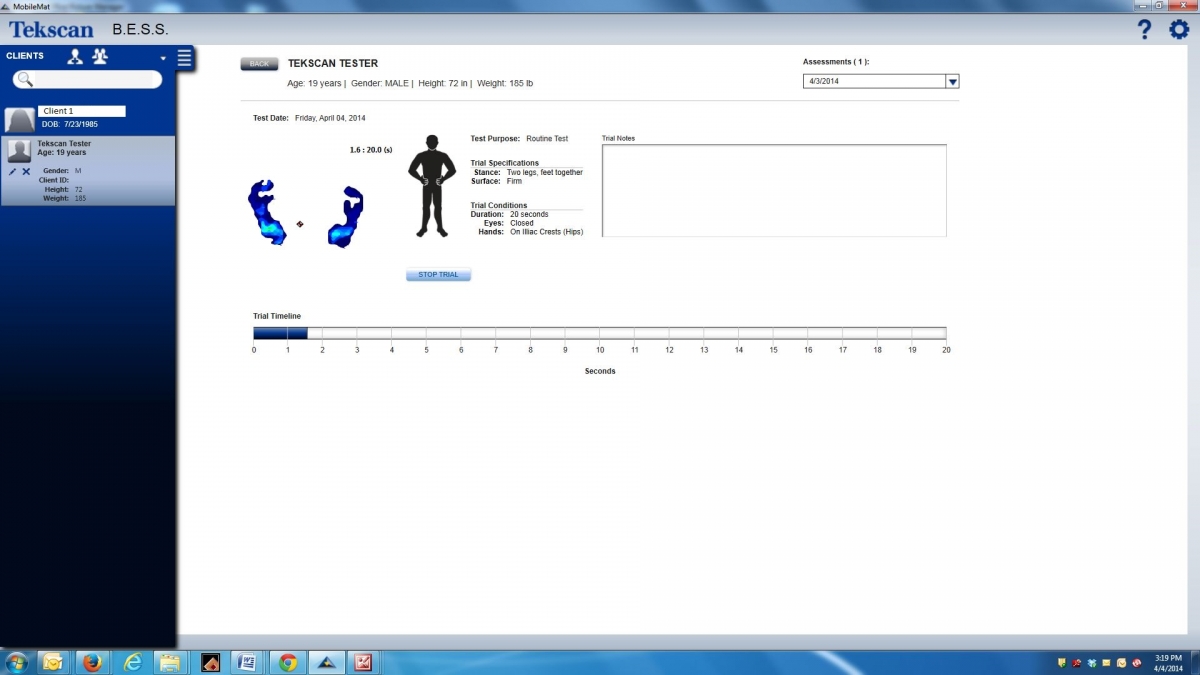Click the single client icon in Clients panel
The width and height of the screenshot is (1200, 675).
point(75,56)
